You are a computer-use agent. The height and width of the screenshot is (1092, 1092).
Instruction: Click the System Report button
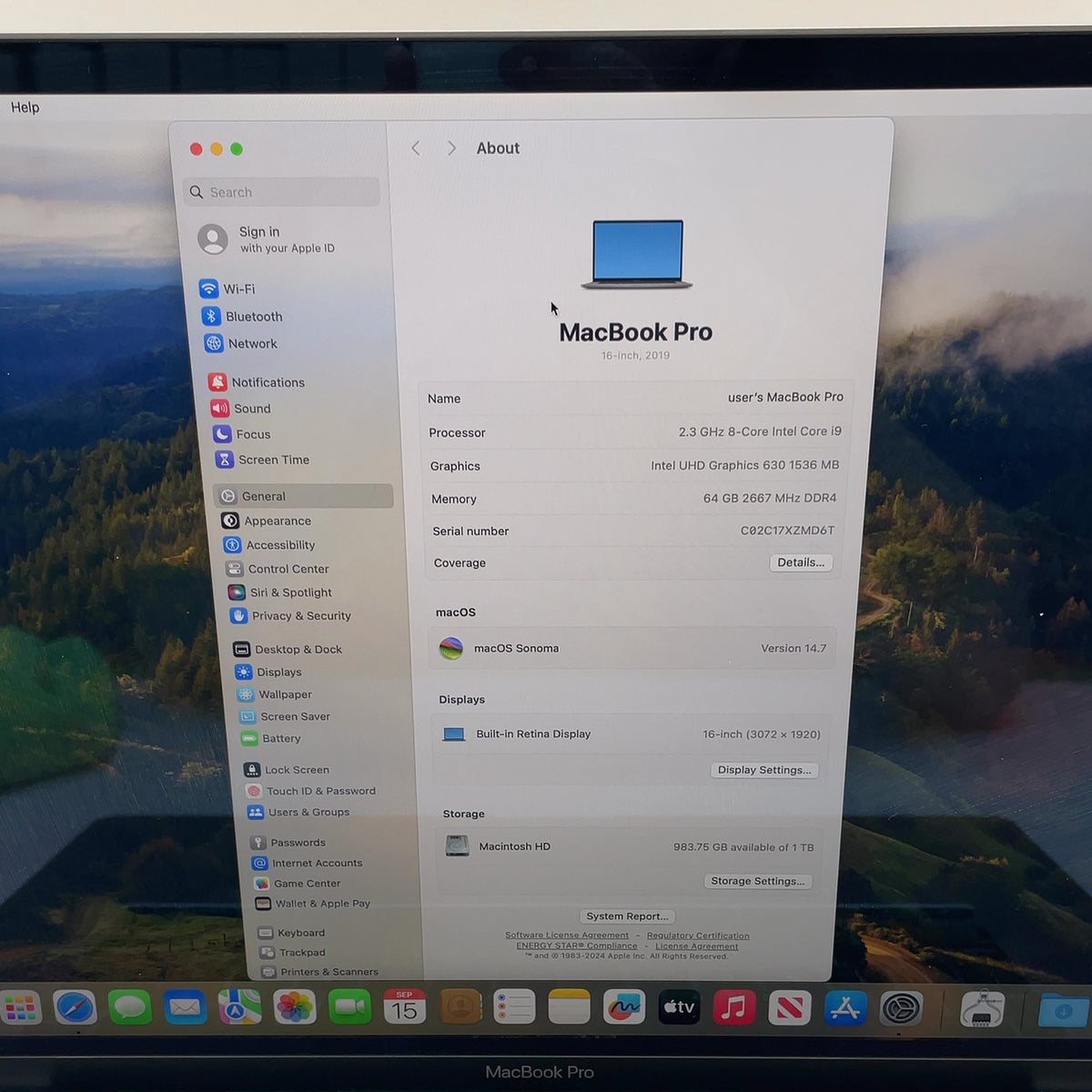627,916
